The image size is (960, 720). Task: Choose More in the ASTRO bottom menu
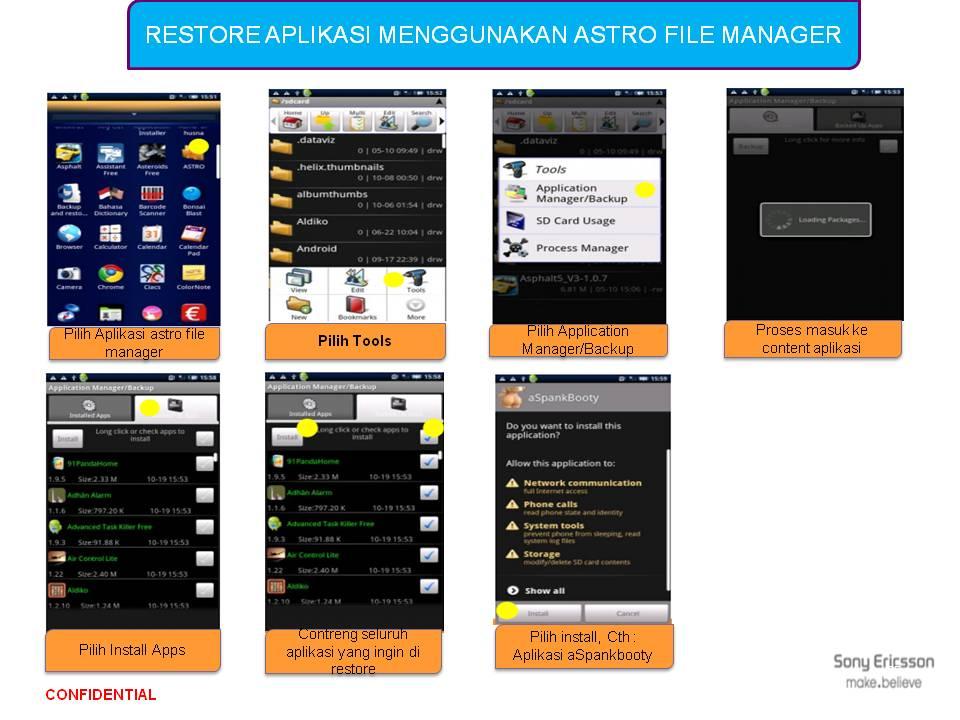[x=416, y=308]
